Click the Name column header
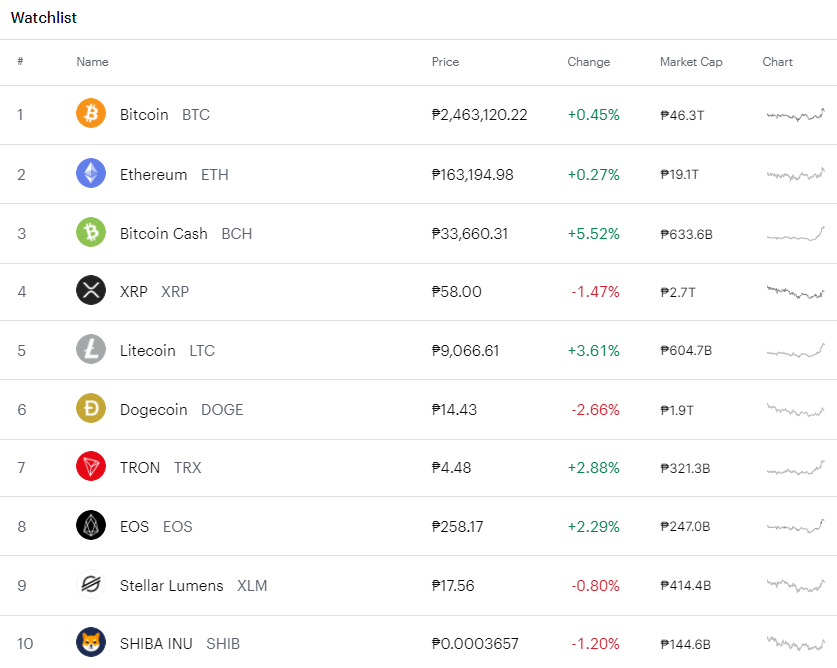 [x=92, y=62]
